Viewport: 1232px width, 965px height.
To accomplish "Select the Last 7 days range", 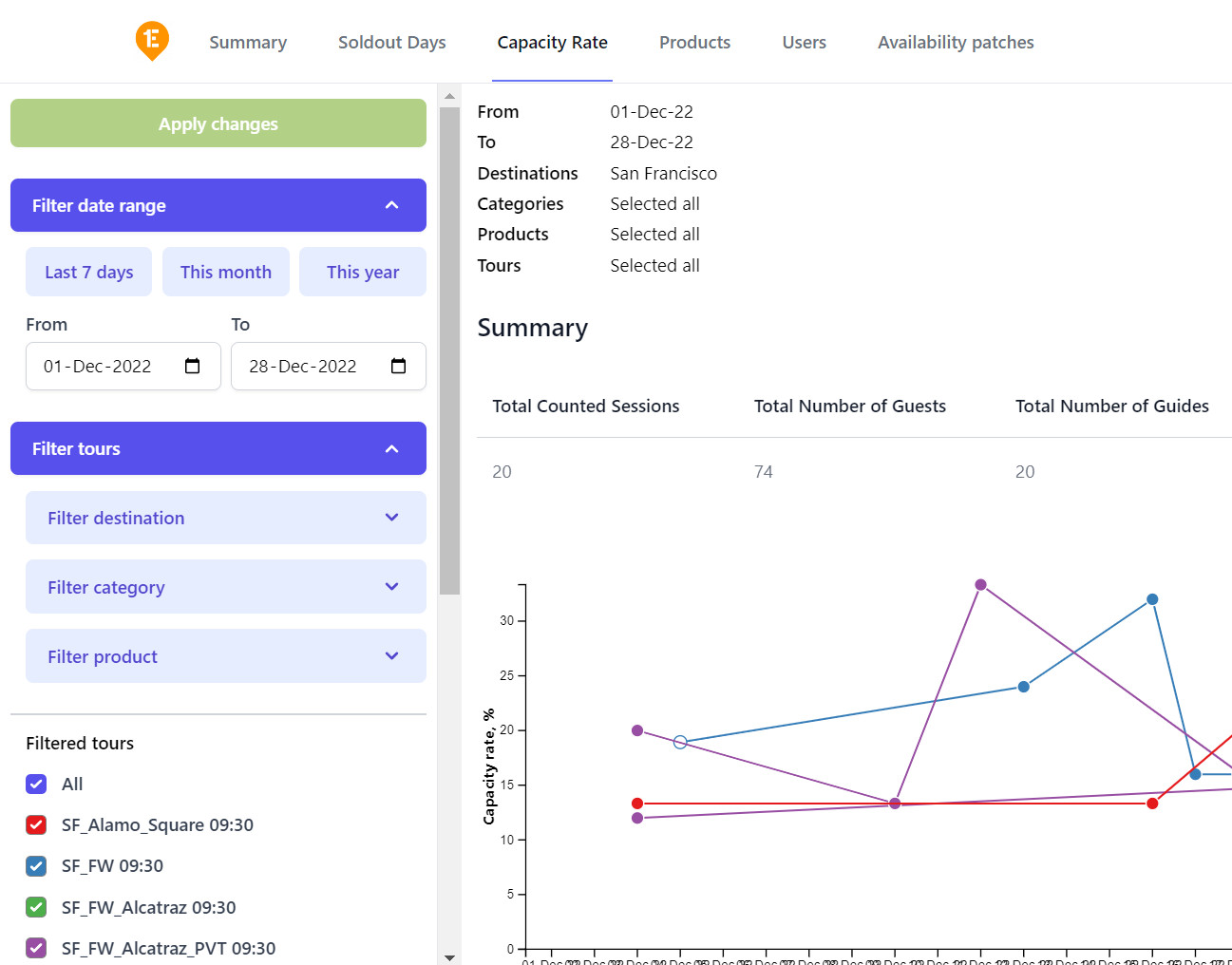I will 89,272.
